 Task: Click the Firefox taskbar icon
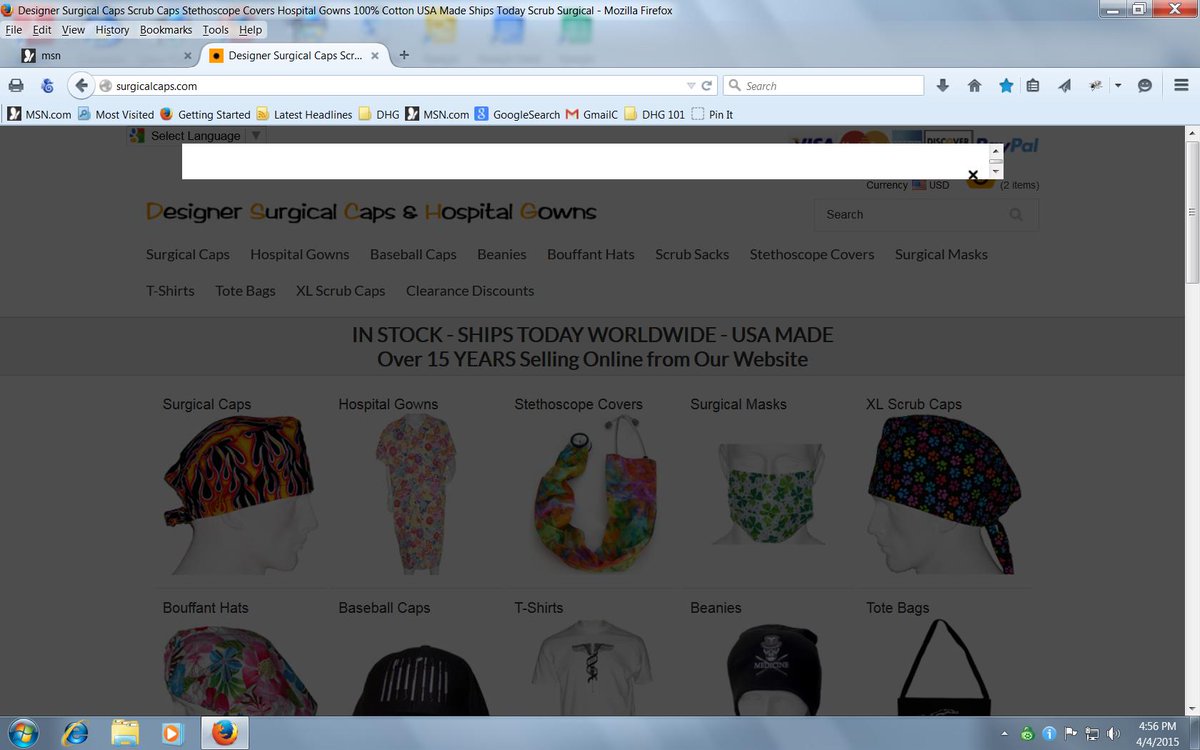(x=225, y=733)
